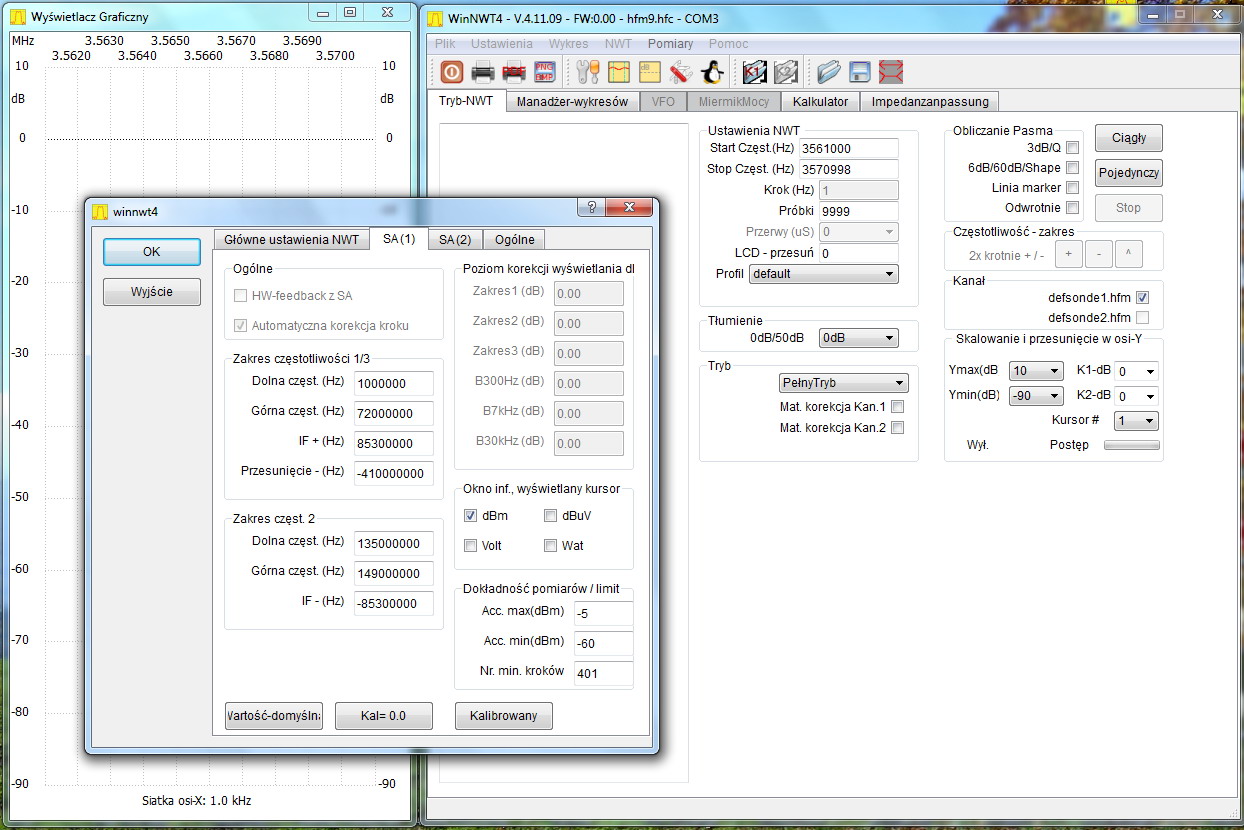The height and width of the screenshot is (830, 1244).
Task: Expand the Ymax(dB) dropdown
Action: [1035, 371]
